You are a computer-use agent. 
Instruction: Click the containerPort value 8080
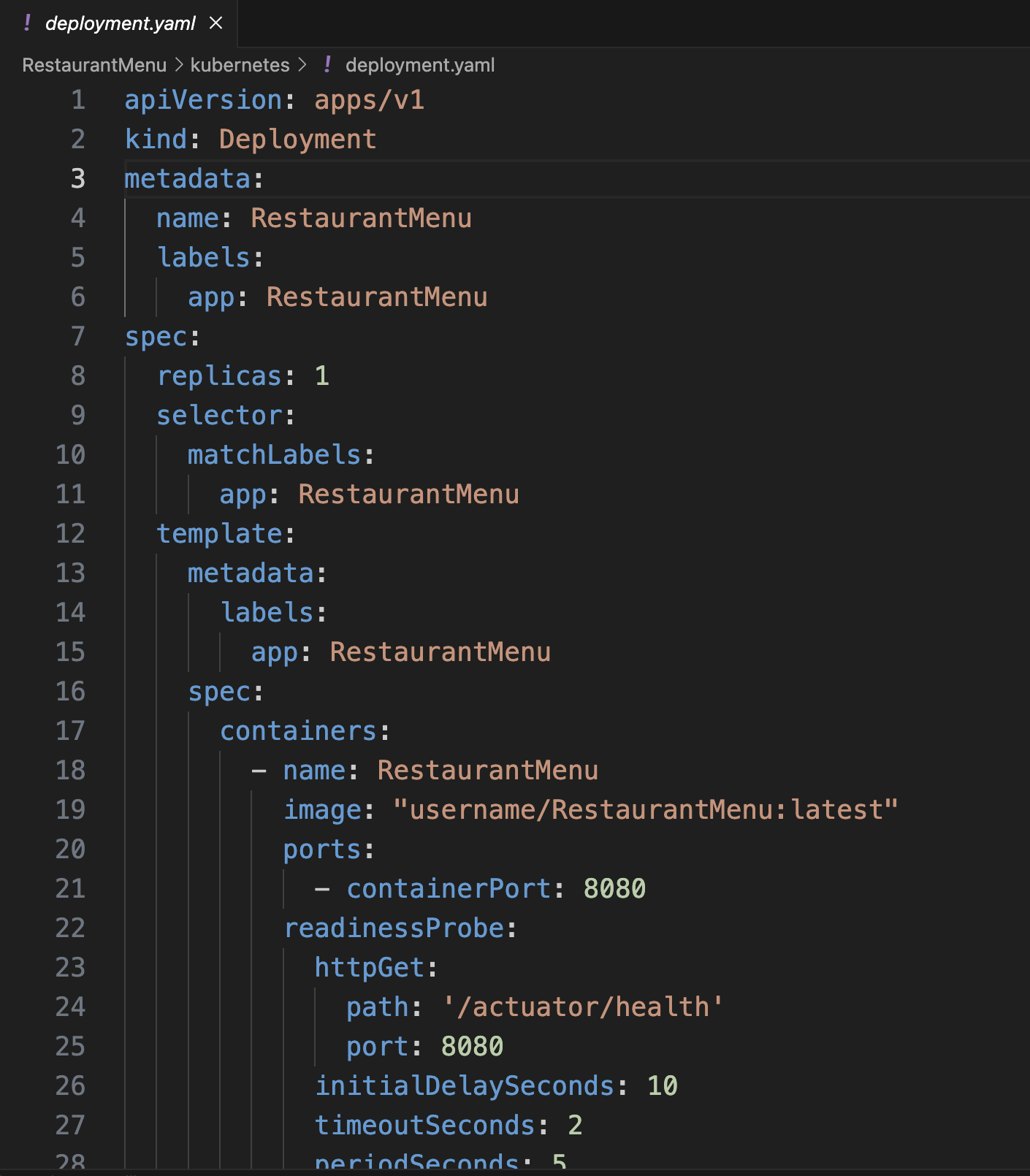tap(614, 889)
